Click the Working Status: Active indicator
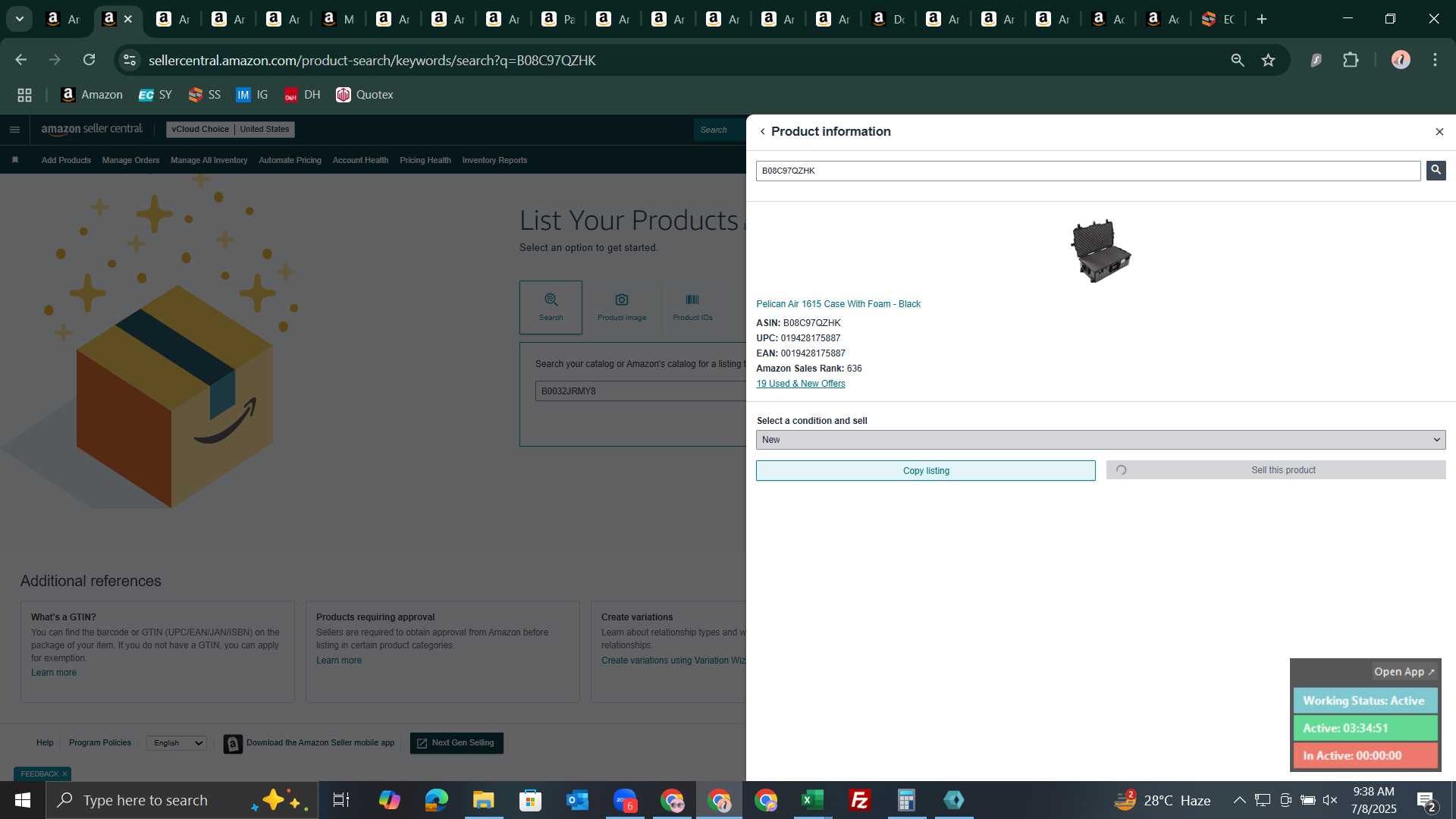The width and height of the screenshot is (1456, 819). click(1365, 701)
